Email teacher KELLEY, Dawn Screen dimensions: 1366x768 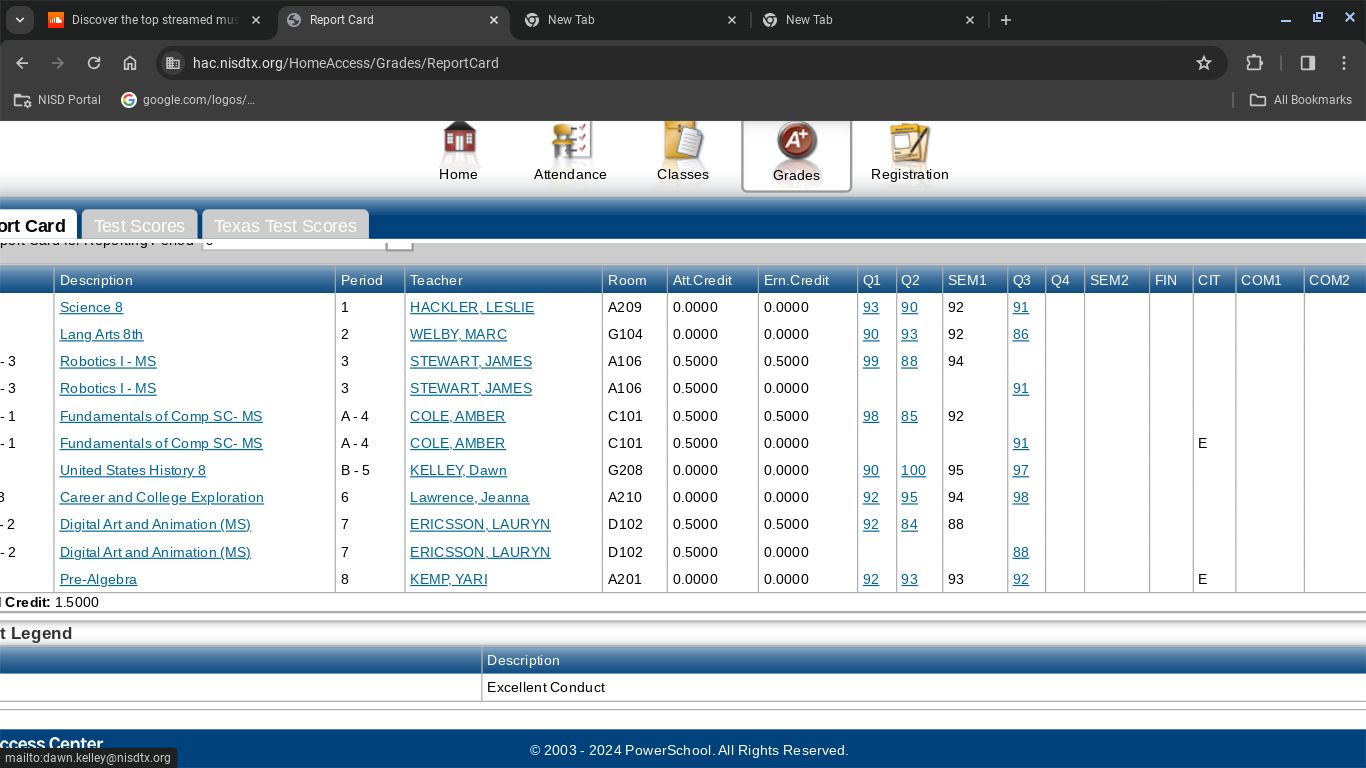pos(458,470)
